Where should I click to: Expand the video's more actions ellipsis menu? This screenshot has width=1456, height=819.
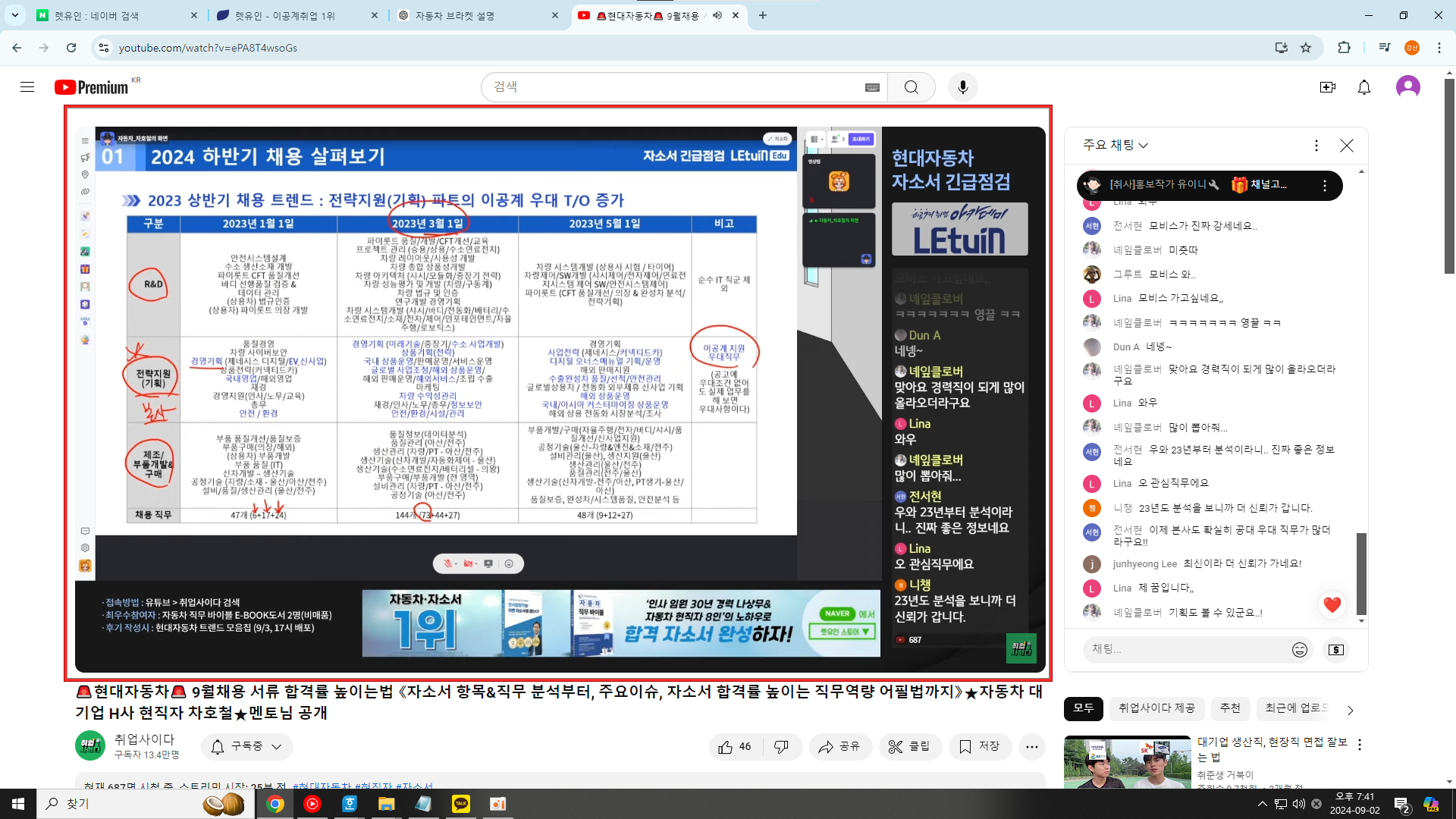pyautogui.click(x=1031, y=747)
